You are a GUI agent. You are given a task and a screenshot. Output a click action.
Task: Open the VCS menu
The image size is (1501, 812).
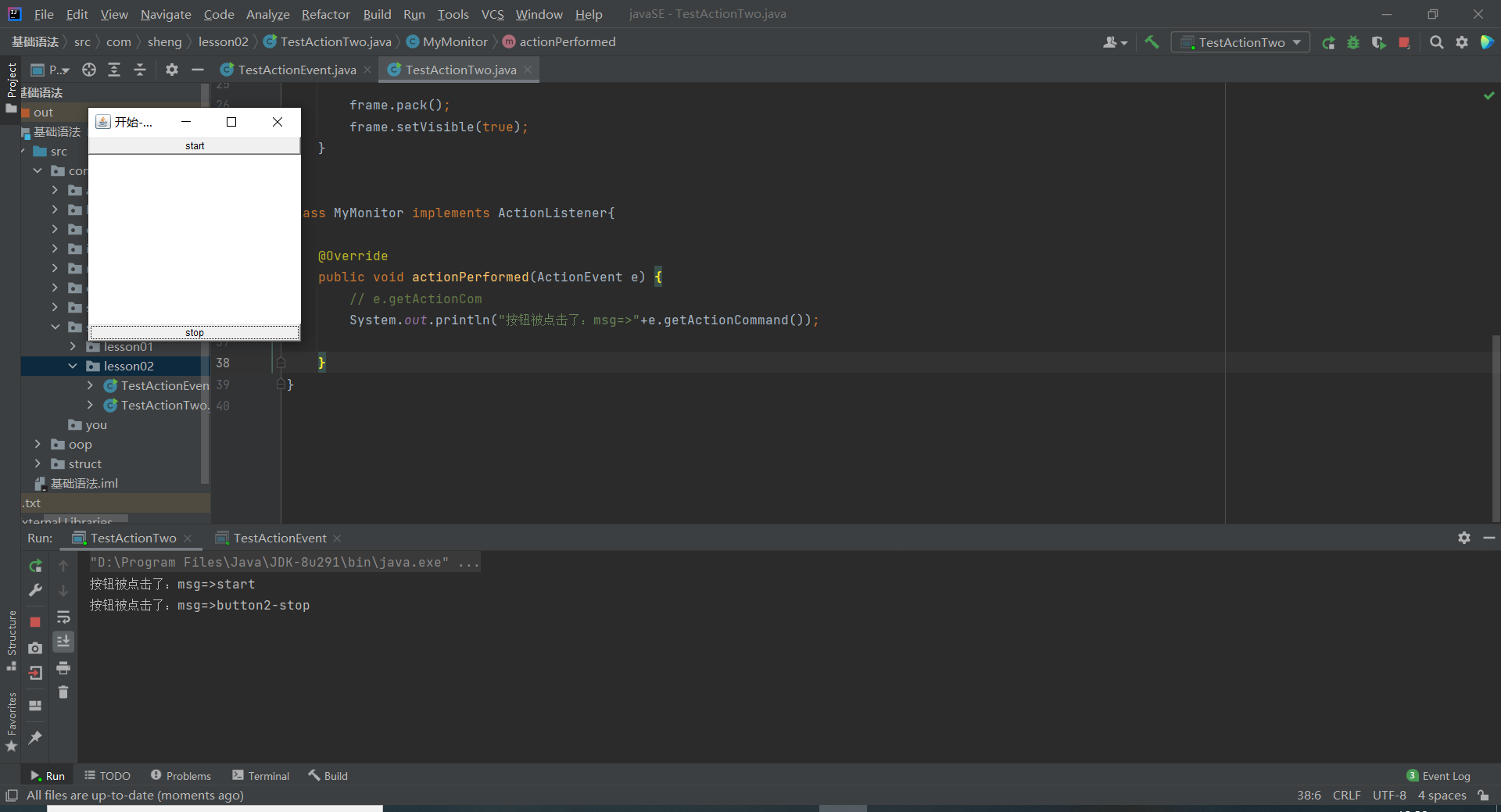pyautogui.click(x=493, y=14)
